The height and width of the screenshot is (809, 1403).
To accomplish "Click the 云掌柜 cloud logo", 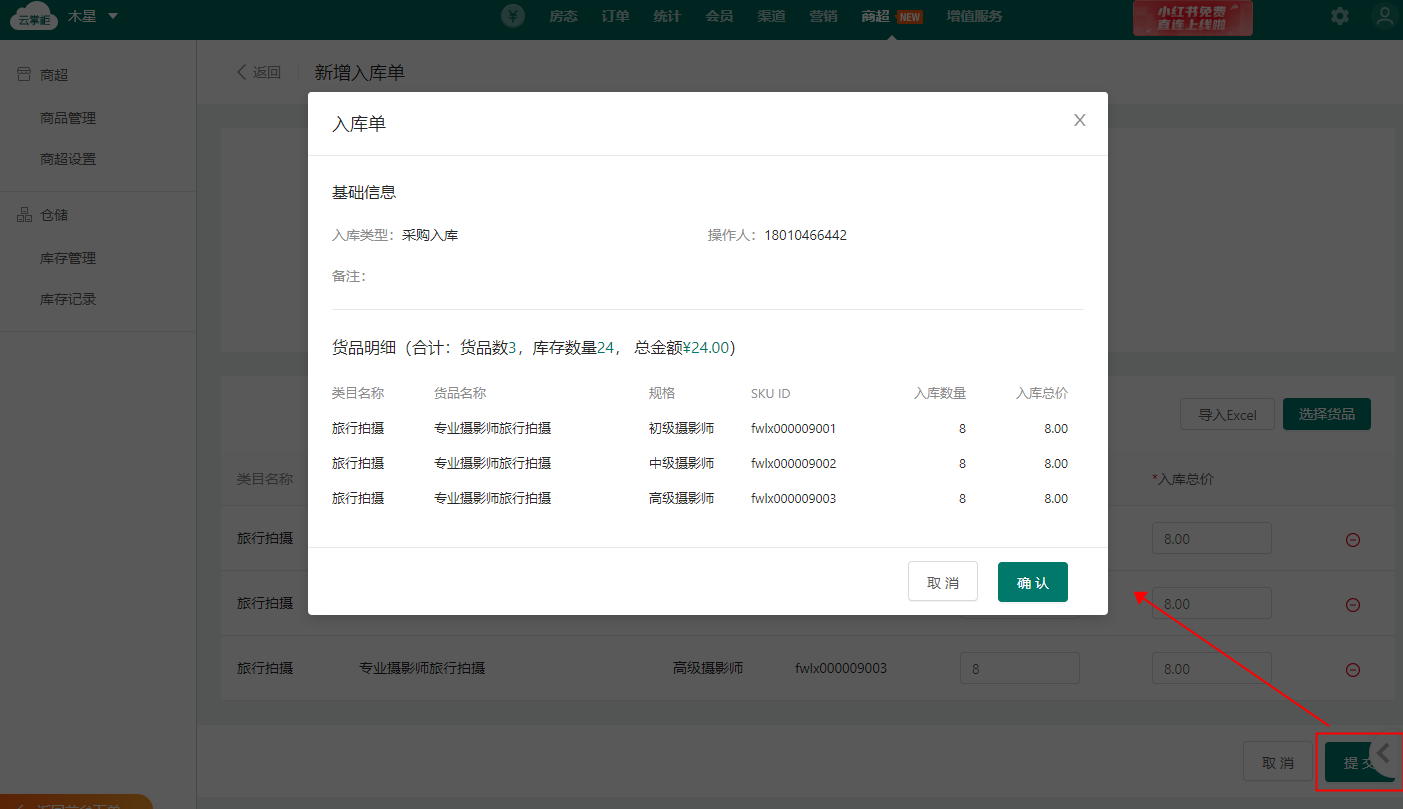I will pos(33,16).
